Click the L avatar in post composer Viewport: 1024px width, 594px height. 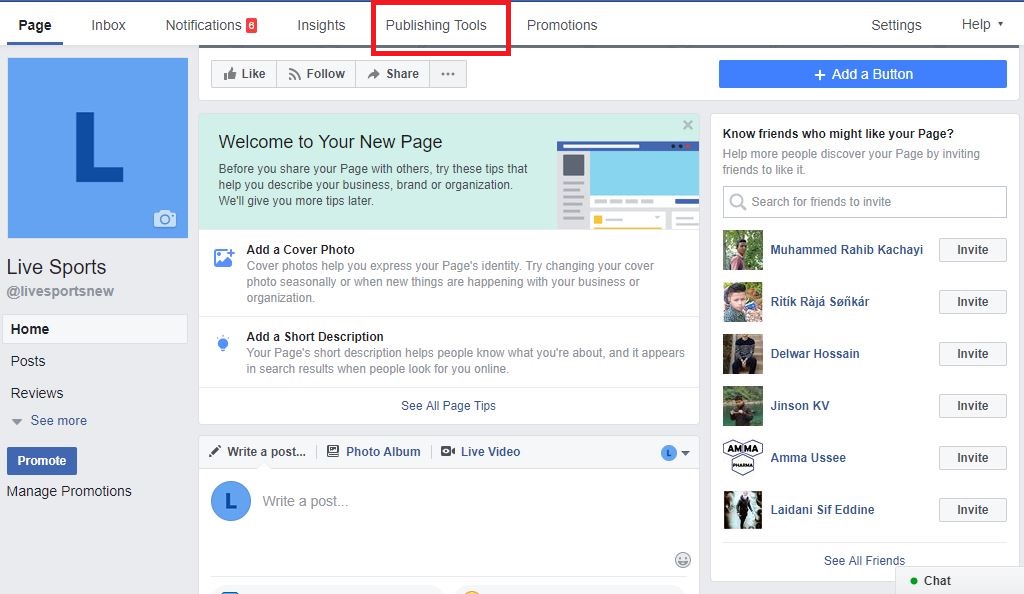click(x=231, y=501)
